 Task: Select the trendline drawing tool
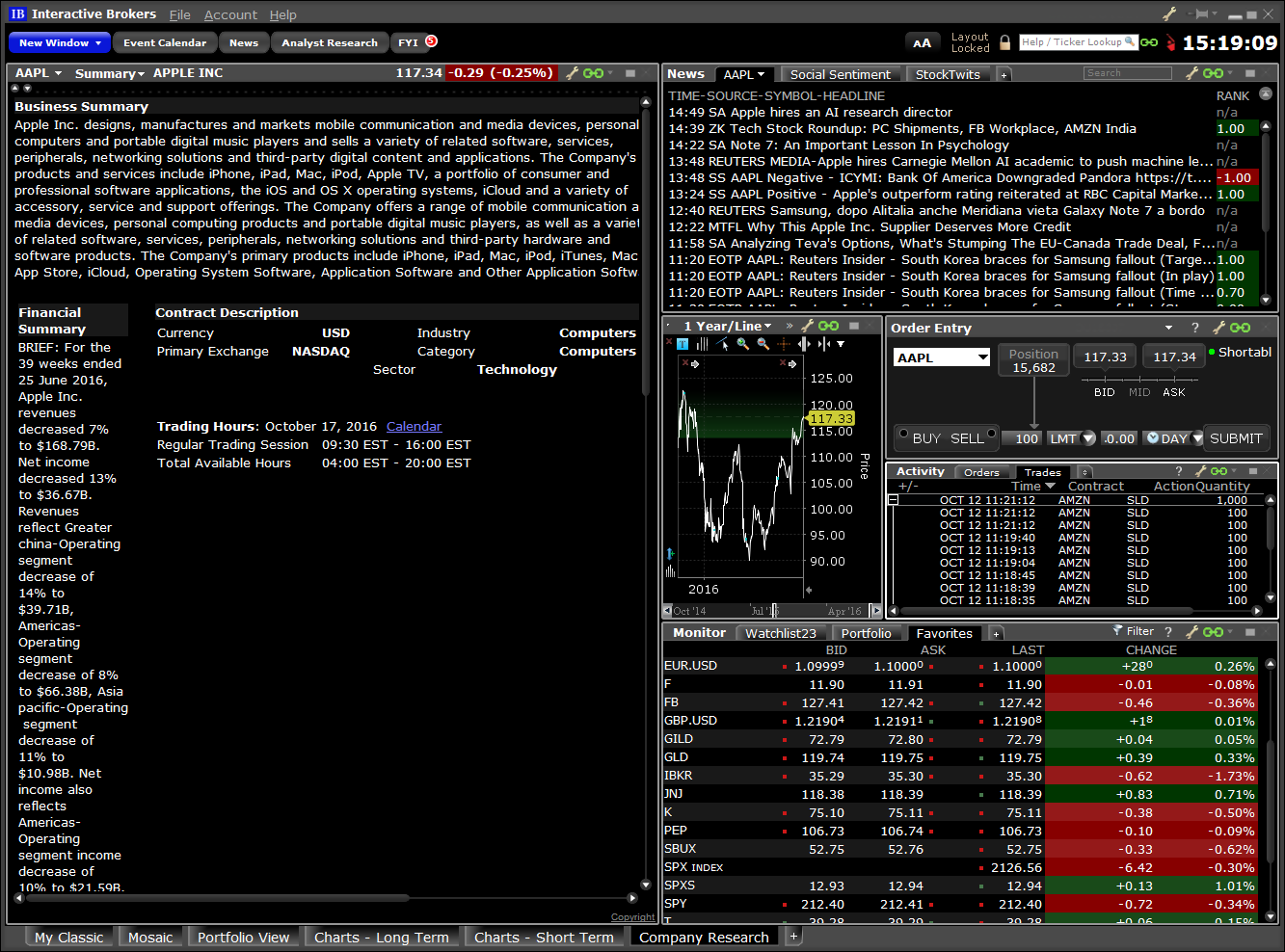click(721, 342)
